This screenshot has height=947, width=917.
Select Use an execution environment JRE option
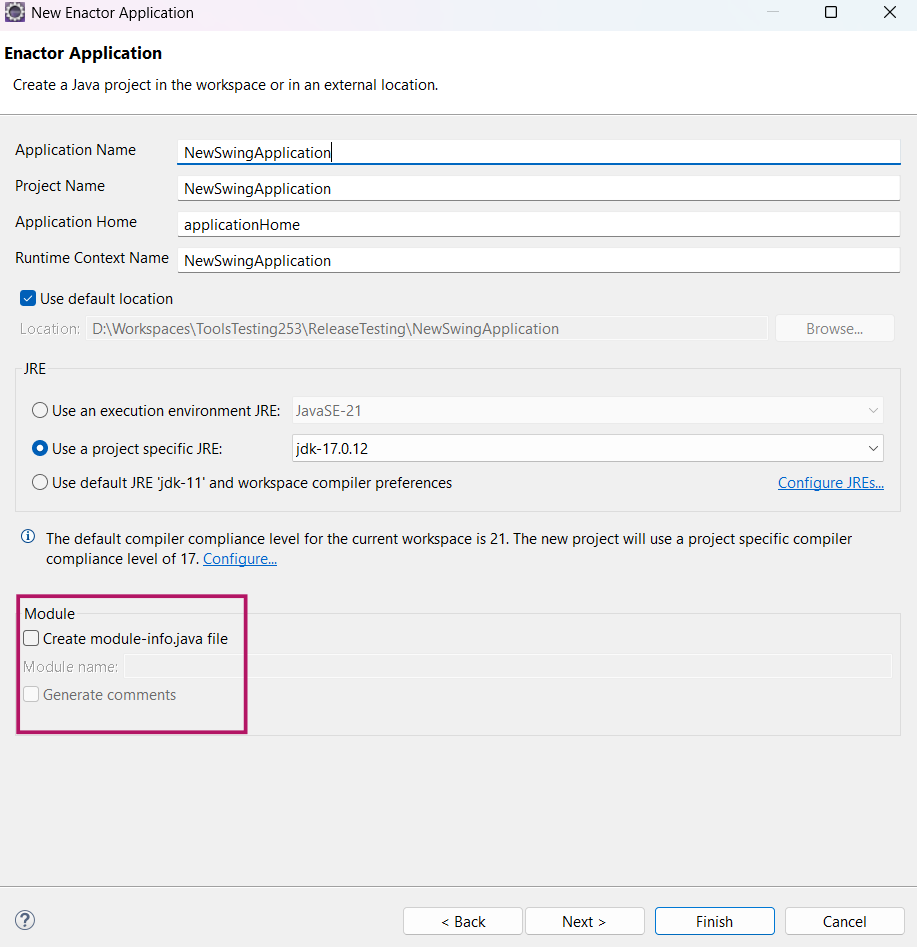coord(40,411)
